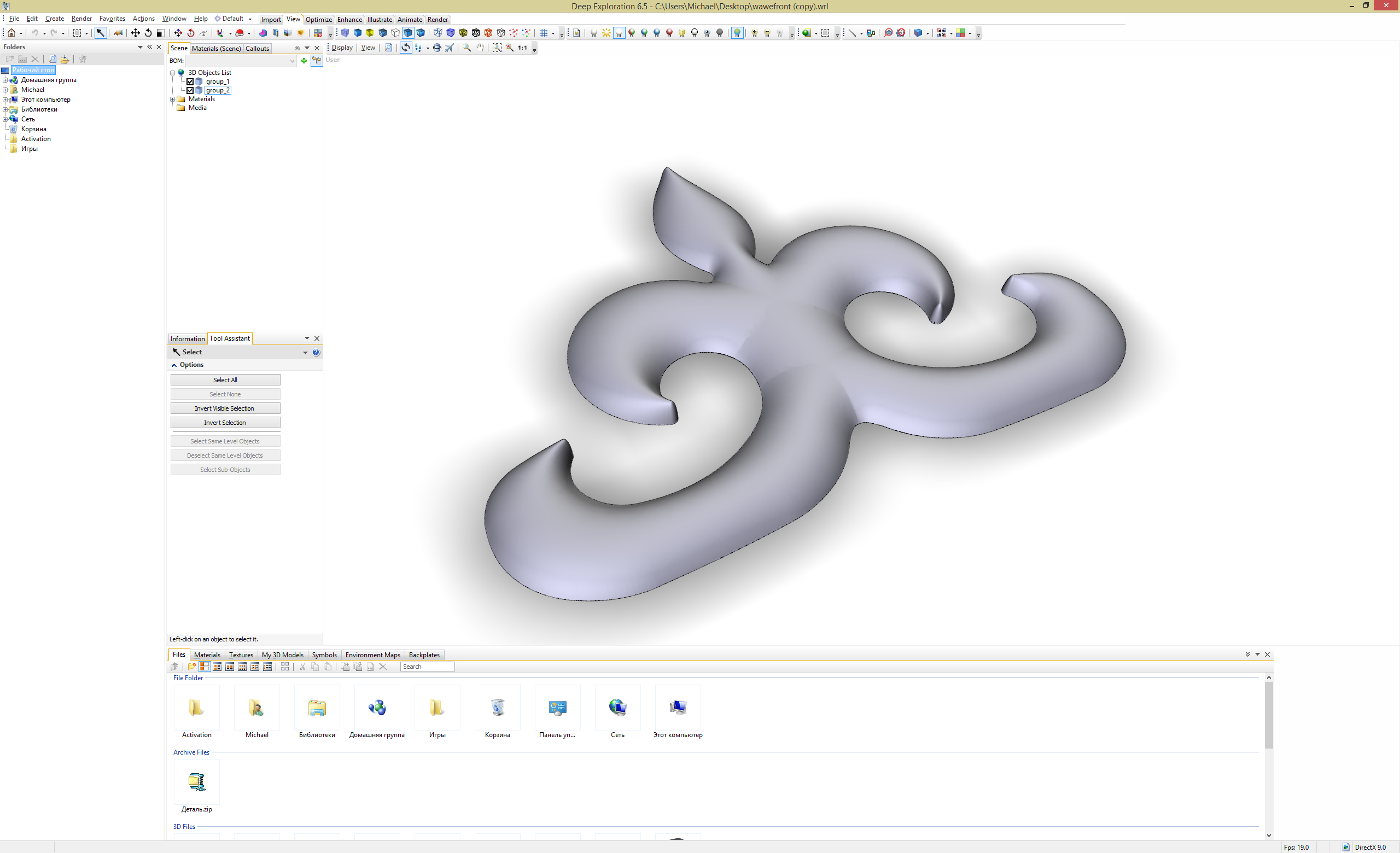Viewport: 1400px width, 853px height.
Task: Click the Search field in Files panel
Action: tap(427, 667)
